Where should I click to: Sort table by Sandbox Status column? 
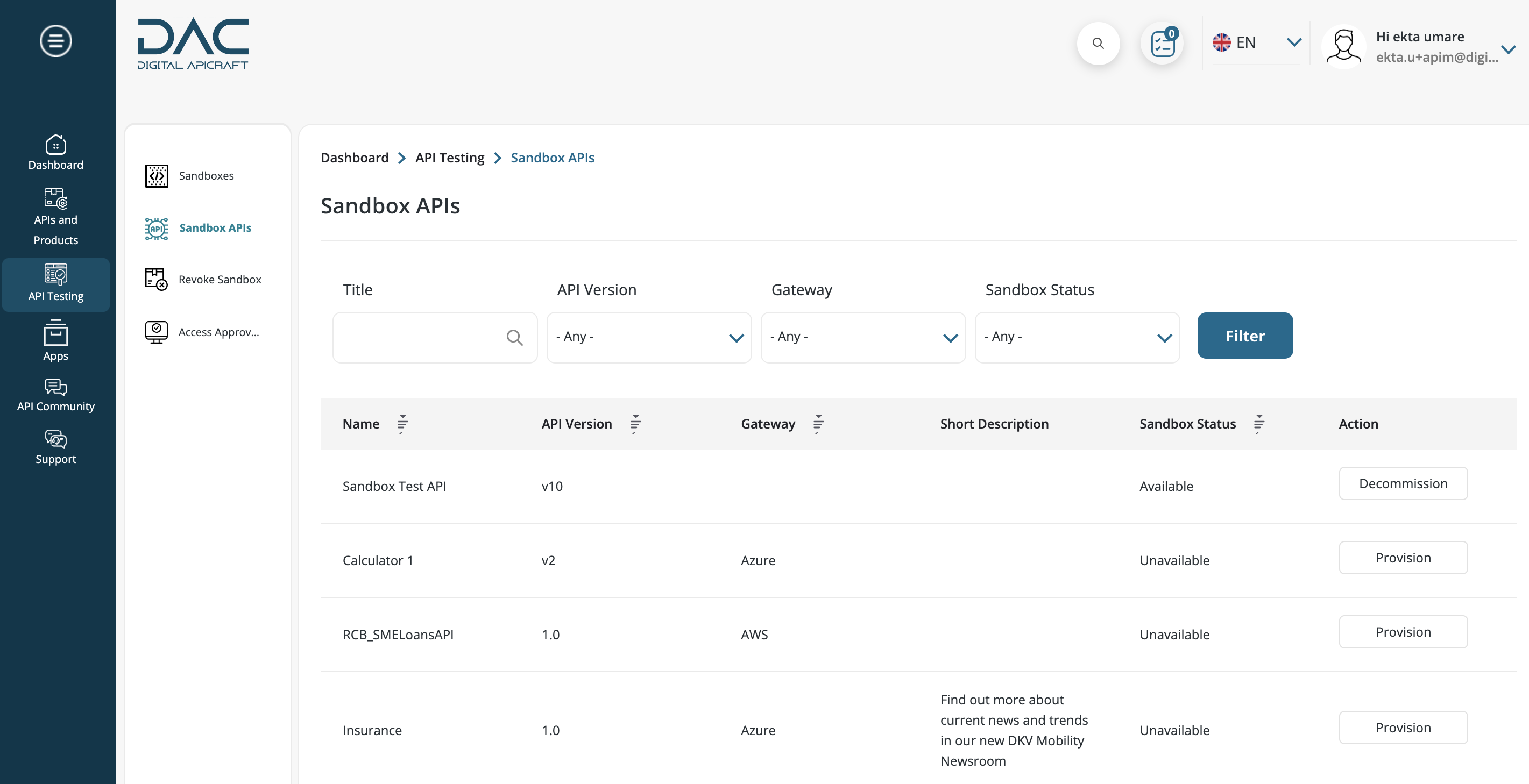1259,424
